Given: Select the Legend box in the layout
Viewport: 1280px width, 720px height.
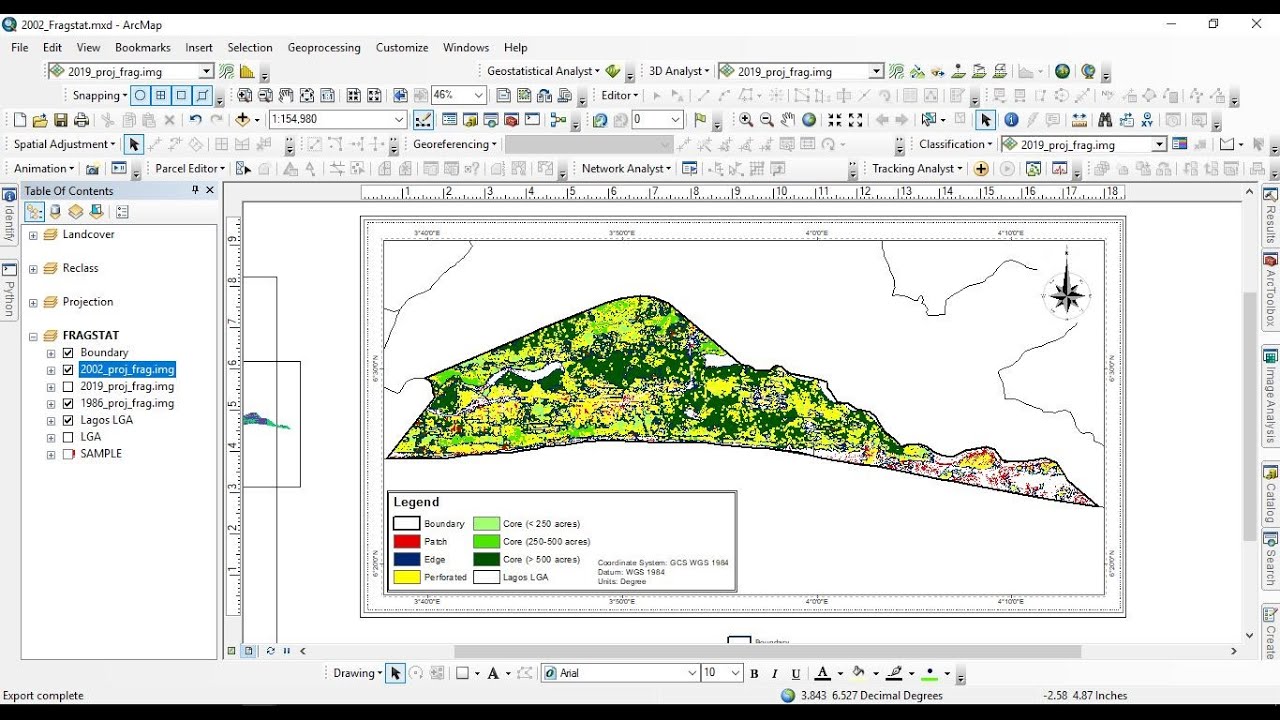Looking at the screenshot, I should [562, 540].
